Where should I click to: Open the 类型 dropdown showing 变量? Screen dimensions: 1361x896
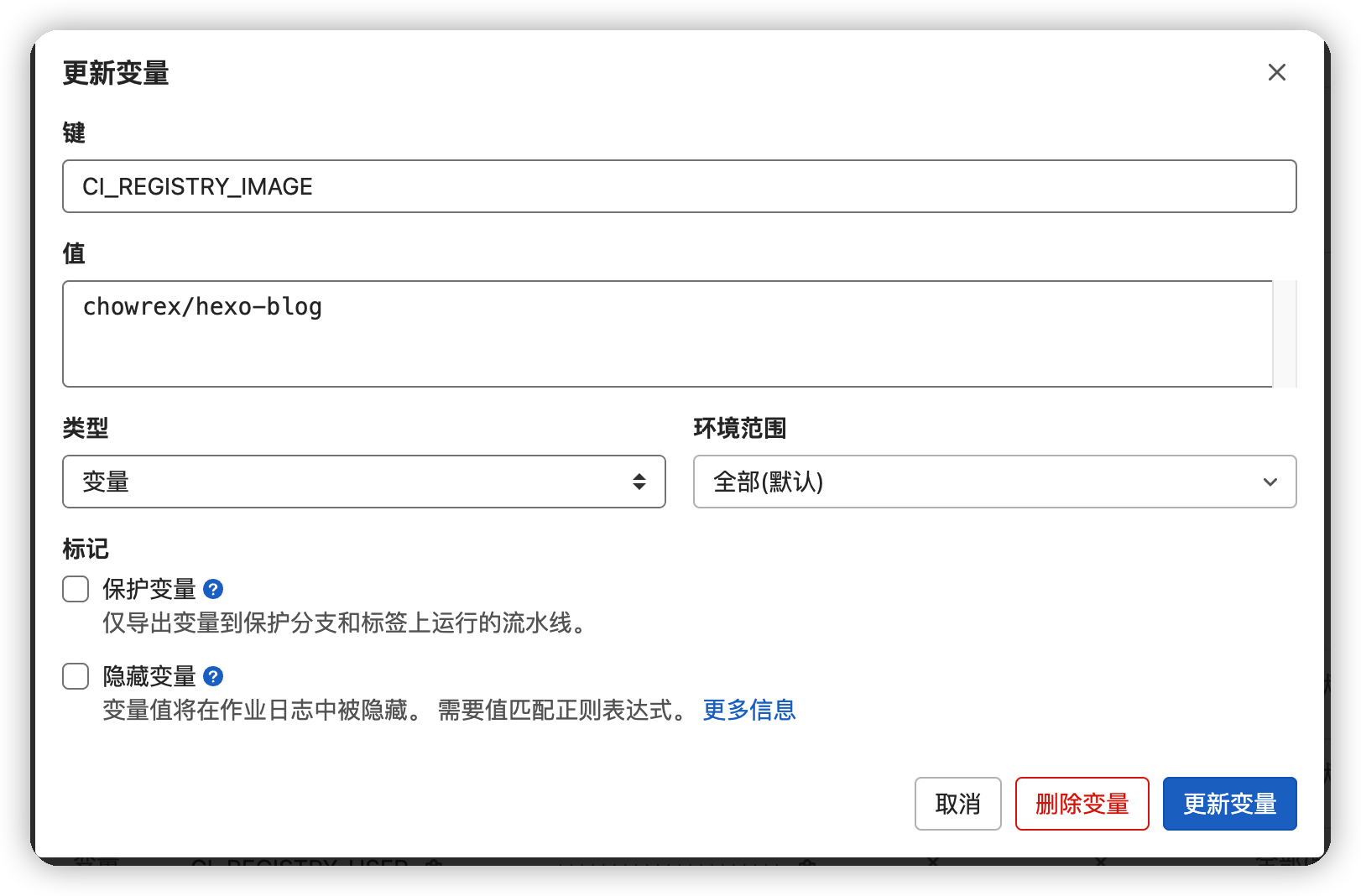(x=364, y=482)
